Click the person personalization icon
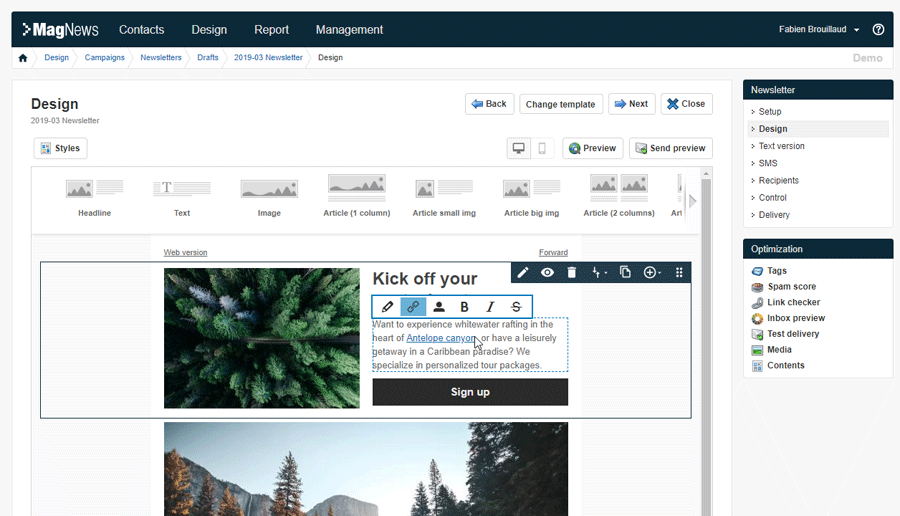The height and width of the screenshot is (516, 900). coord(439,307)
